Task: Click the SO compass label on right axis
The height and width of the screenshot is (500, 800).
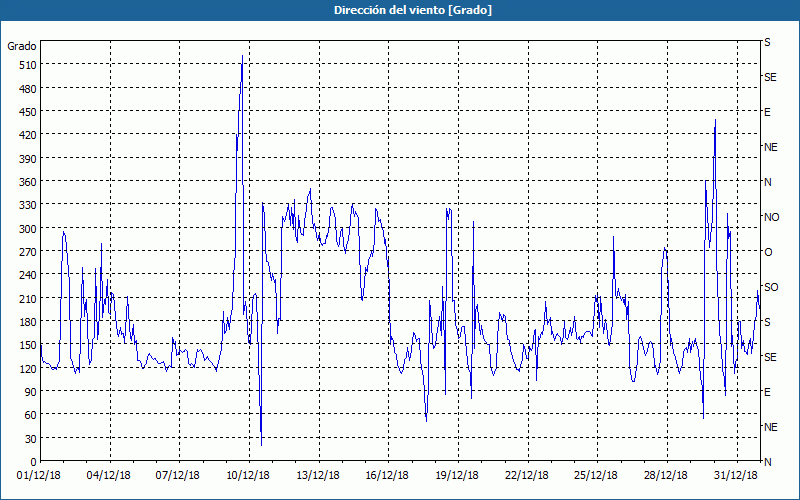Action: click(x=771, y=287)
